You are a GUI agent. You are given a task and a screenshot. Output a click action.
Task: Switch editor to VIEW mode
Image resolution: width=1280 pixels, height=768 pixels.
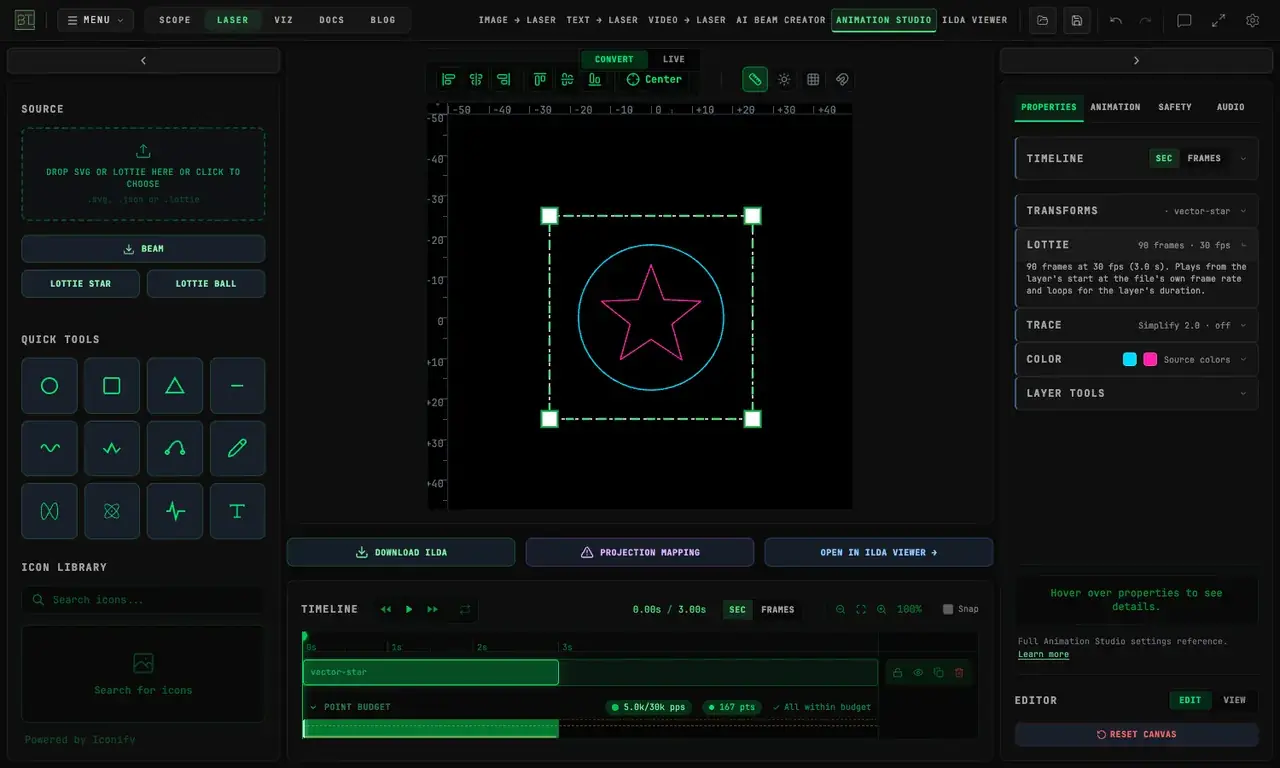1234,700
